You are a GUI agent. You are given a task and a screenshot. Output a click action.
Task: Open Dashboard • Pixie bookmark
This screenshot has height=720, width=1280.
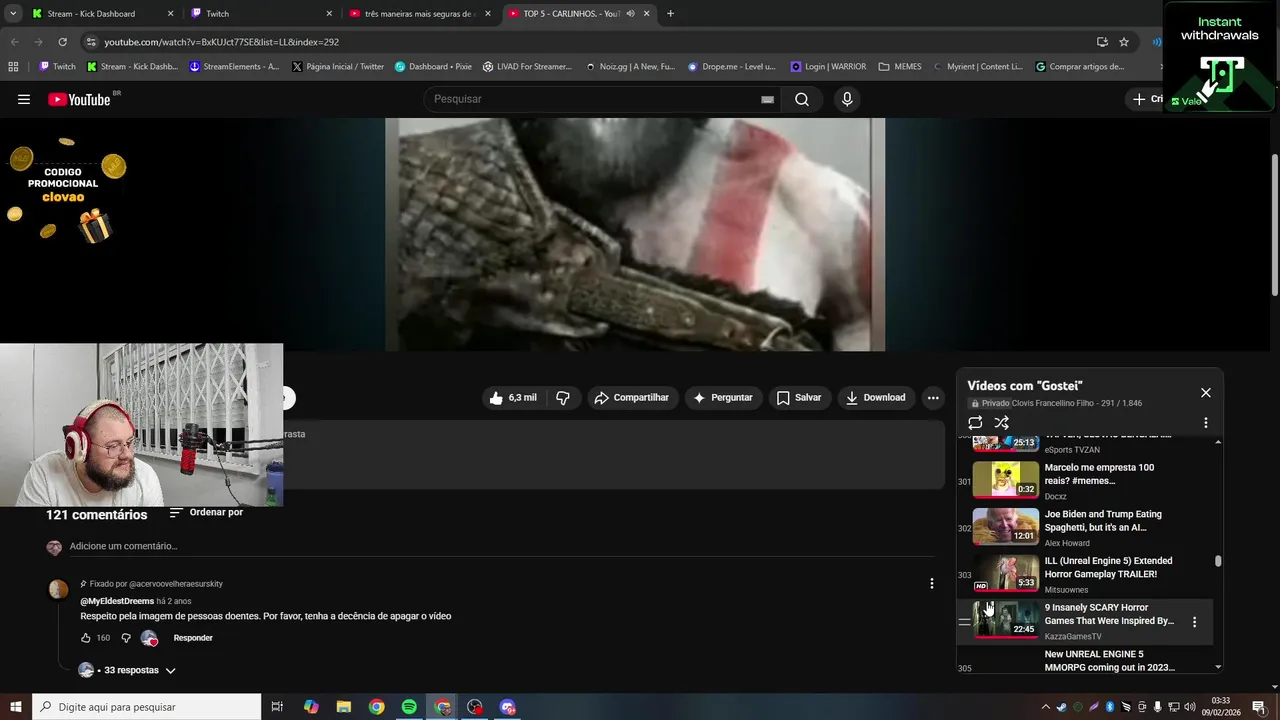click(x=432, y=67)
